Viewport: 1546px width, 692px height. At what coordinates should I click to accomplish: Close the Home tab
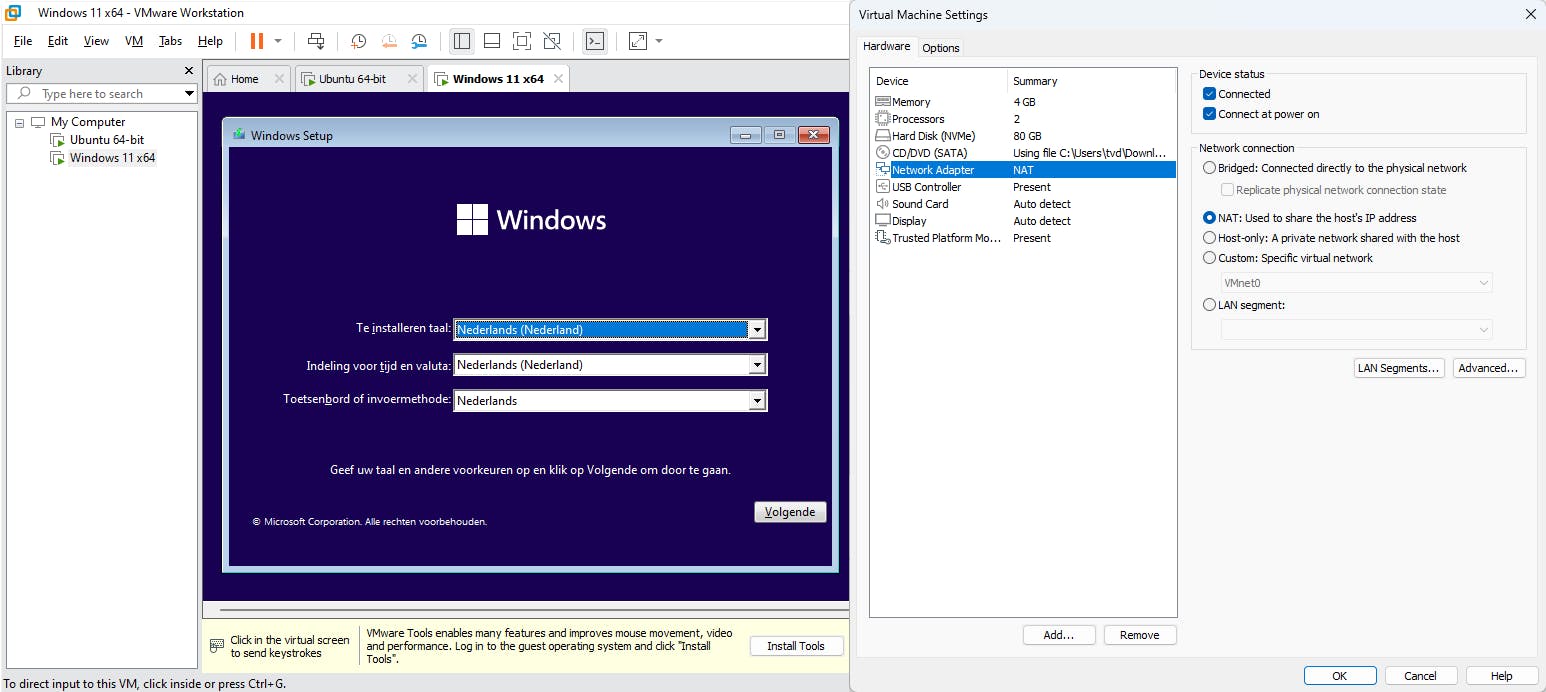tap(279, 79)
